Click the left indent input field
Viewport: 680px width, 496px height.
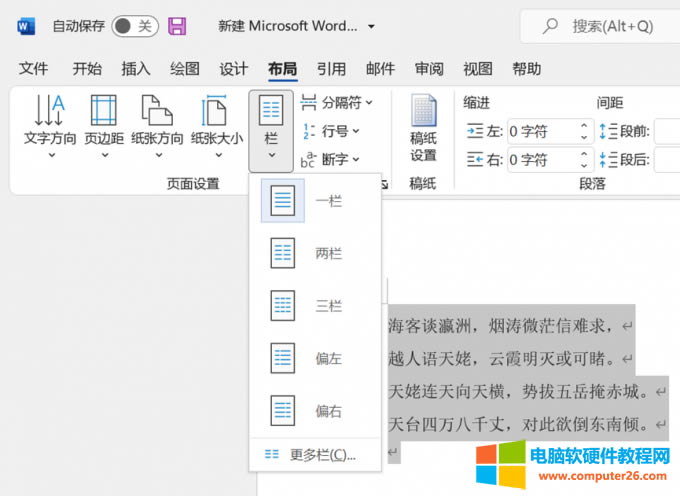coord(541,131)
